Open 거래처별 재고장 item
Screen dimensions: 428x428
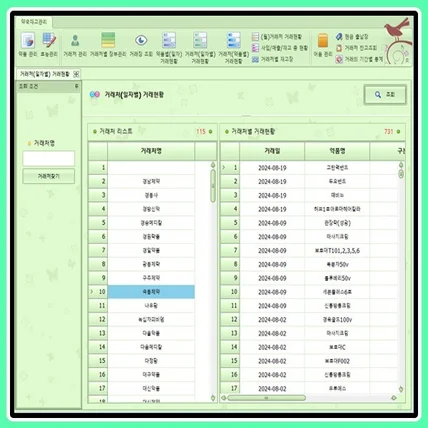tap(273, 59)
